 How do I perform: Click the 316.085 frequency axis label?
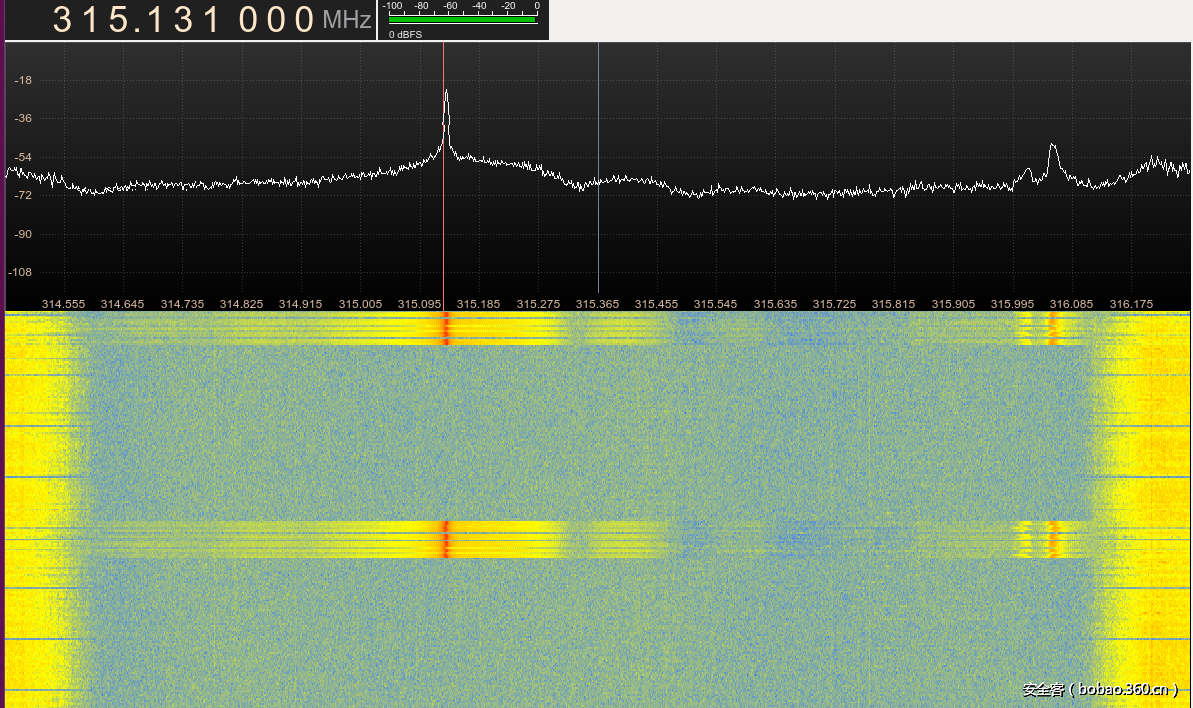click(1071, 303)
